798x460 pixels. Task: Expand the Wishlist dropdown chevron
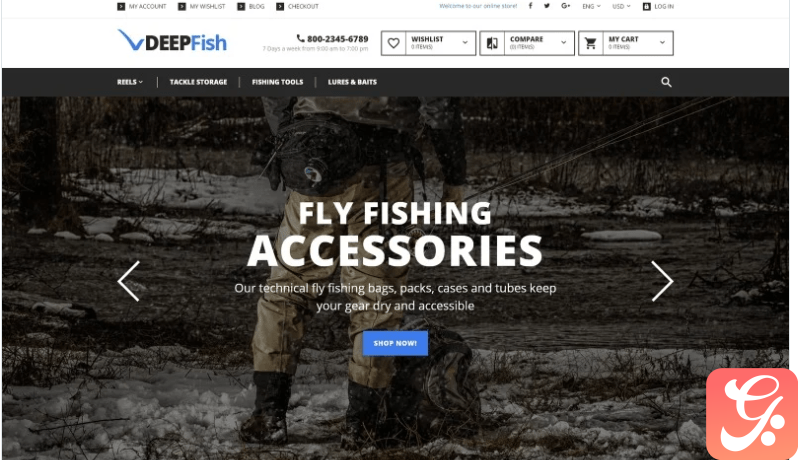(x=465, y=43)
